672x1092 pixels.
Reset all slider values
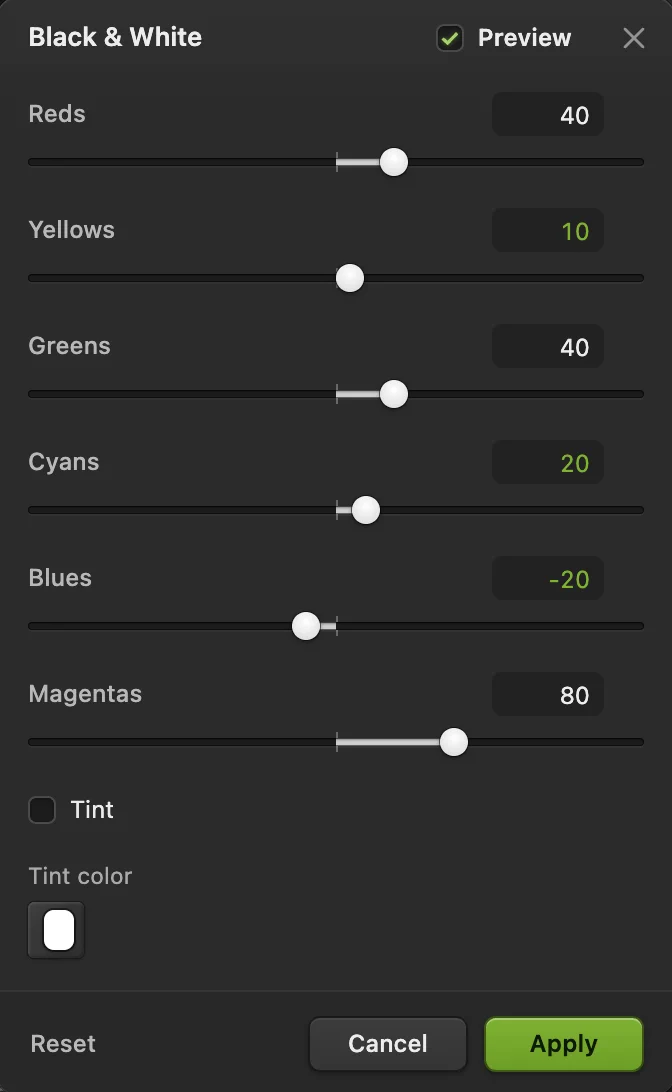pyautogui.click(x=63, y=1043)
